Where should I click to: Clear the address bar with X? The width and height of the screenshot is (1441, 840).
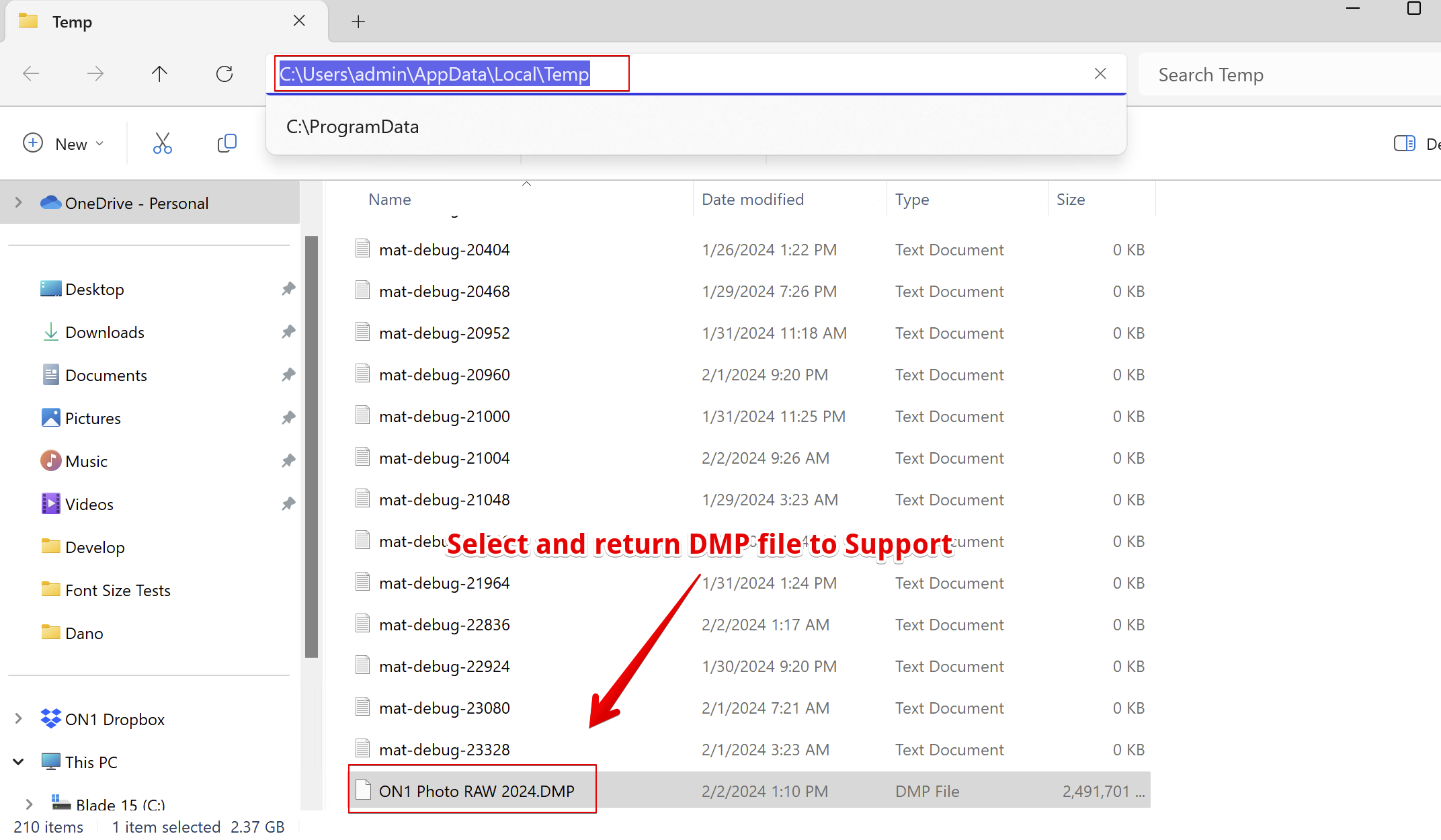click(1100, 74)
